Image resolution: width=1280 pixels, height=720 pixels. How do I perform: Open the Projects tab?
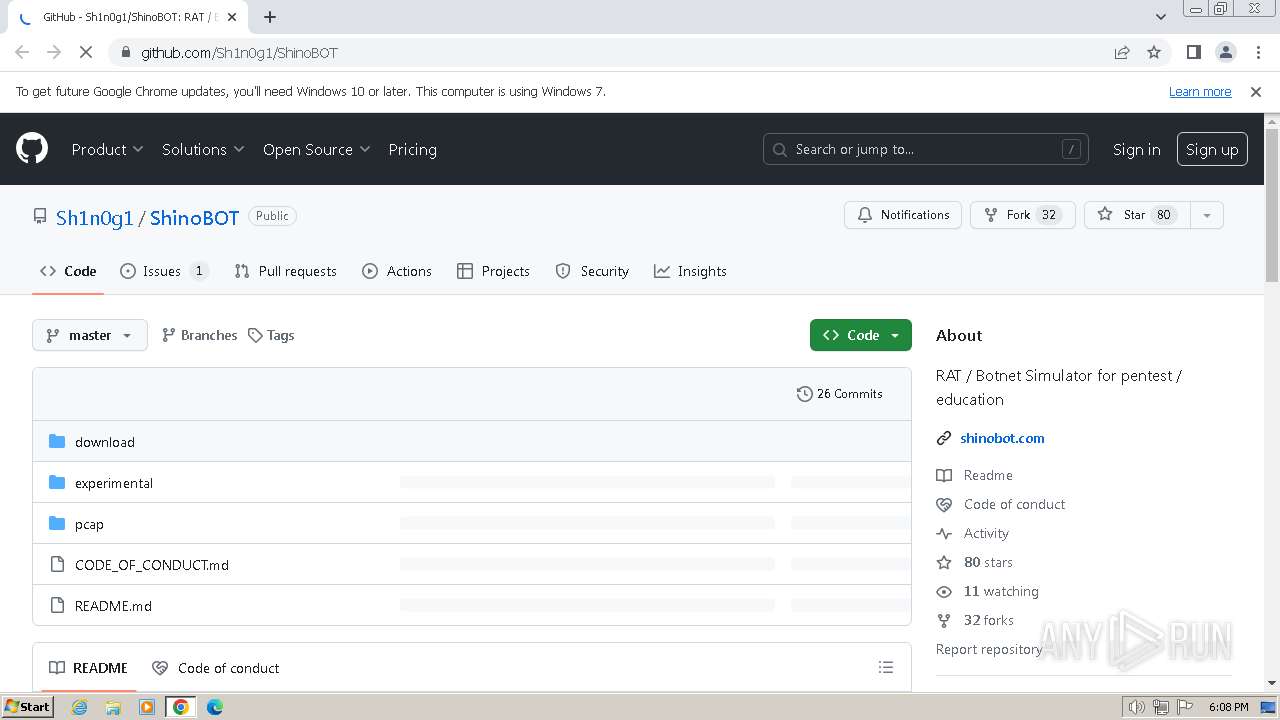(493, 271)
